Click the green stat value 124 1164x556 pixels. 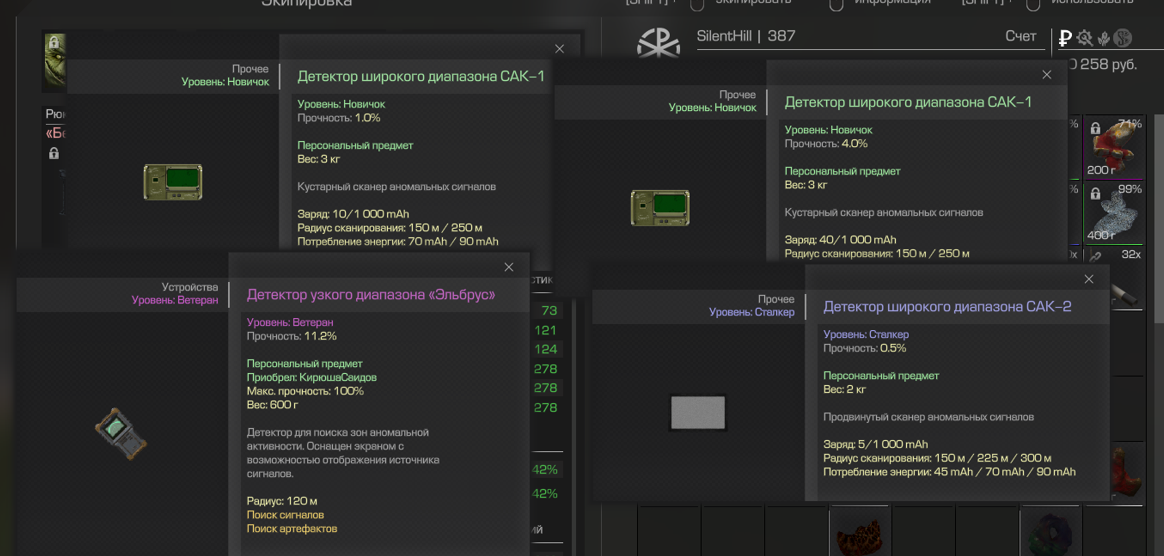[x=546, y=349]
